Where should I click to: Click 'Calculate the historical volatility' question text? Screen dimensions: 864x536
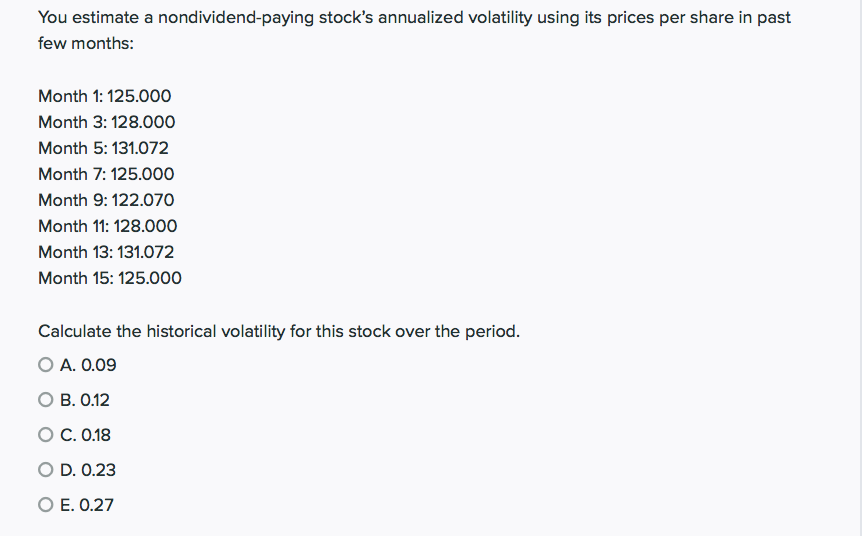pos(279,331)
